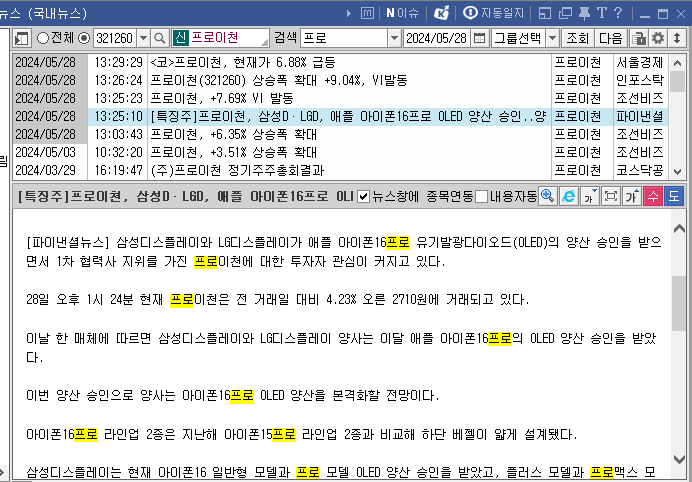Click the print/lock icon in toolbar

(638, 38)
